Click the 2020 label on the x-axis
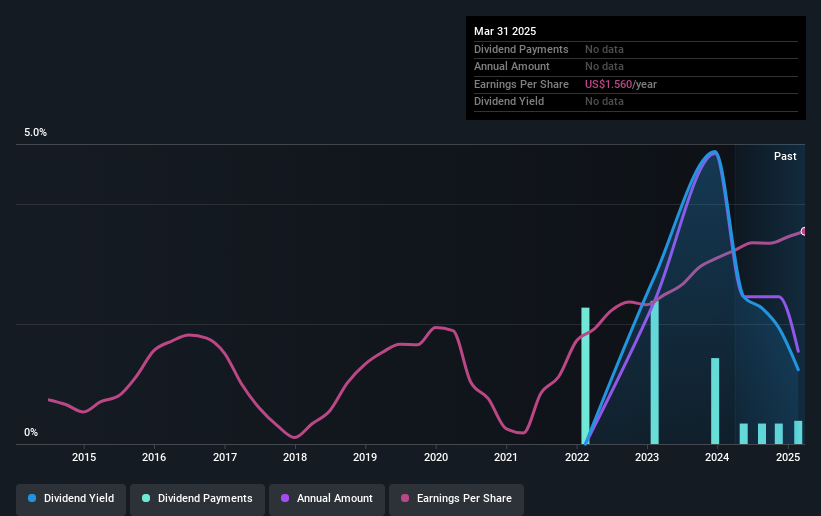The height and width of the screenshot is (516, 821). click(436, 457)
